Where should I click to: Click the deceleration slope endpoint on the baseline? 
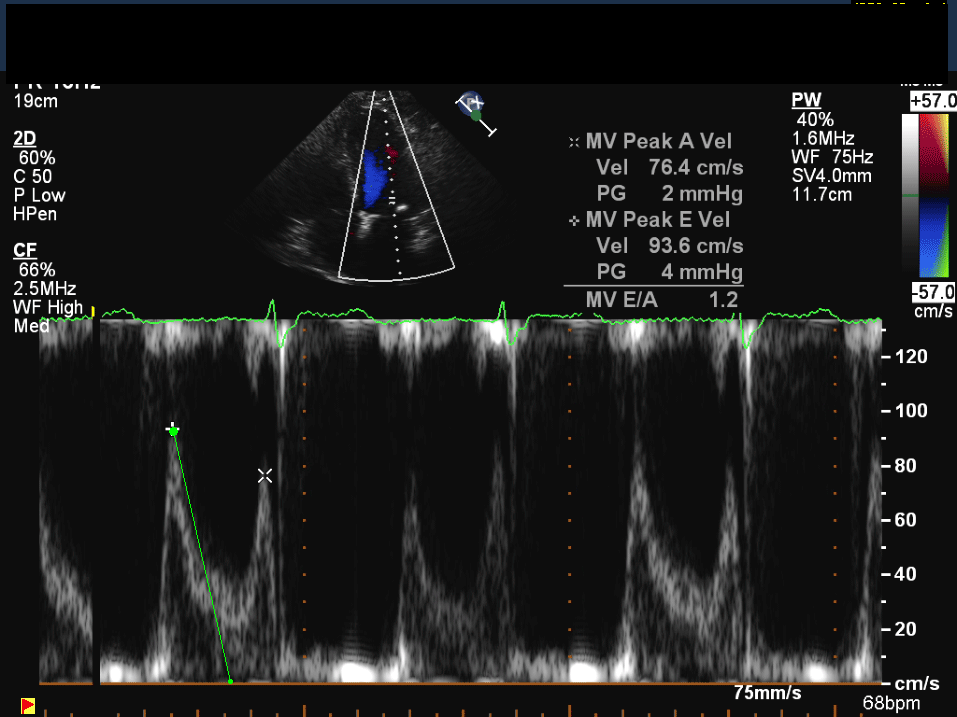point(231,682)
